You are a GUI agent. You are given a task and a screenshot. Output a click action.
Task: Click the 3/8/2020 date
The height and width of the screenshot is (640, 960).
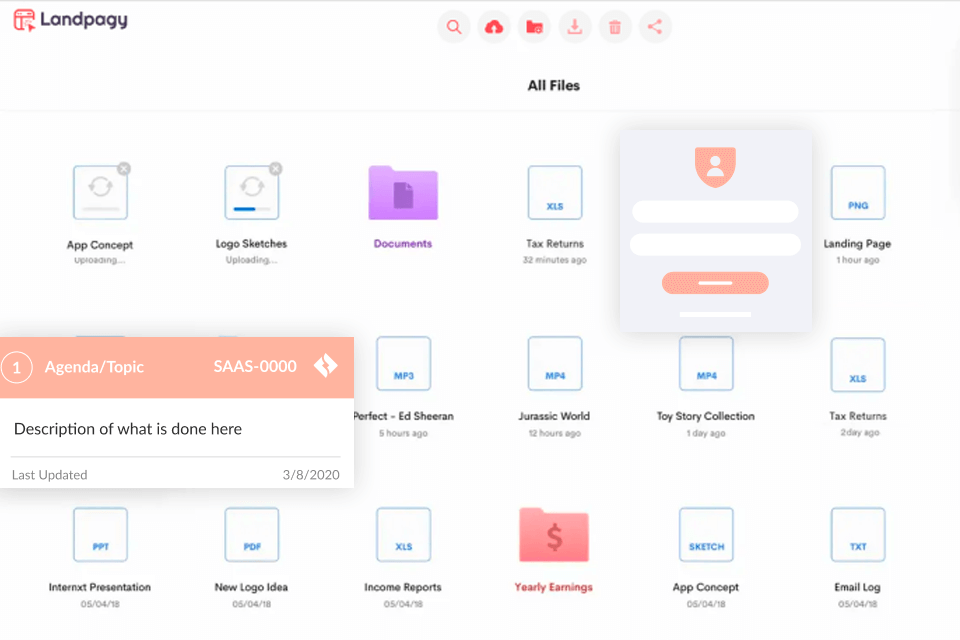pos(311,475)
